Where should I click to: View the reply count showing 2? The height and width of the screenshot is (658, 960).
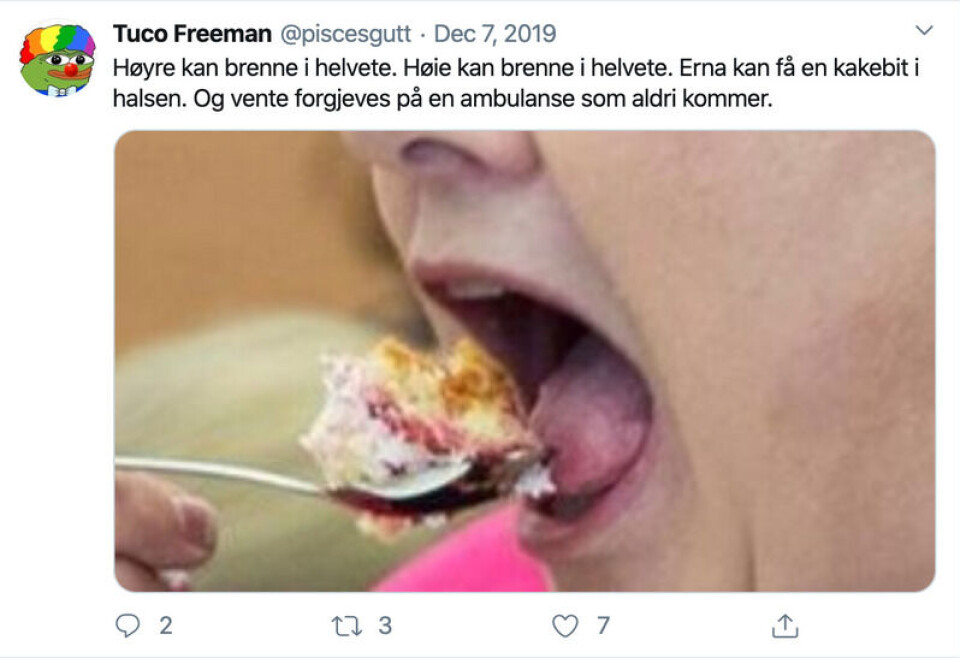166,626
